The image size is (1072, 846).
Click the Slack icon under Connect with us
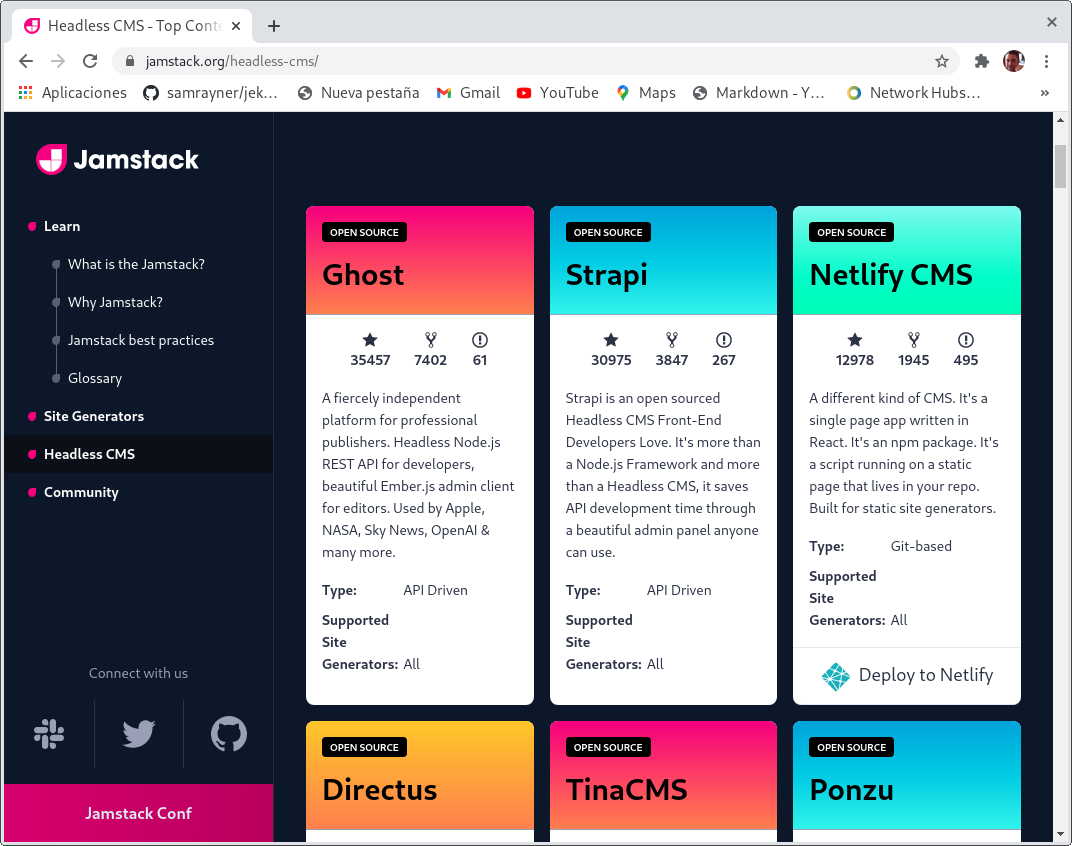(x=49, y=735)
